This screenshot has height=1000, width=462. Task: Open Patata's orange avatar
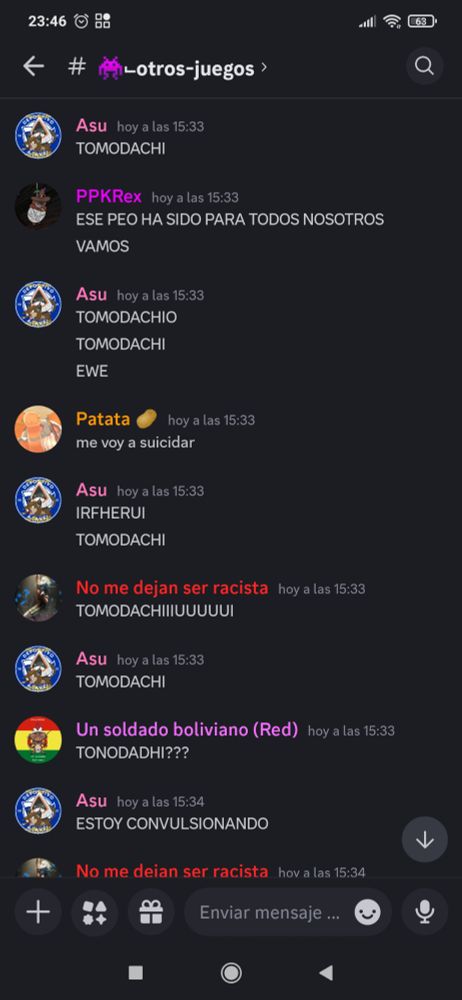pos(38,429)
